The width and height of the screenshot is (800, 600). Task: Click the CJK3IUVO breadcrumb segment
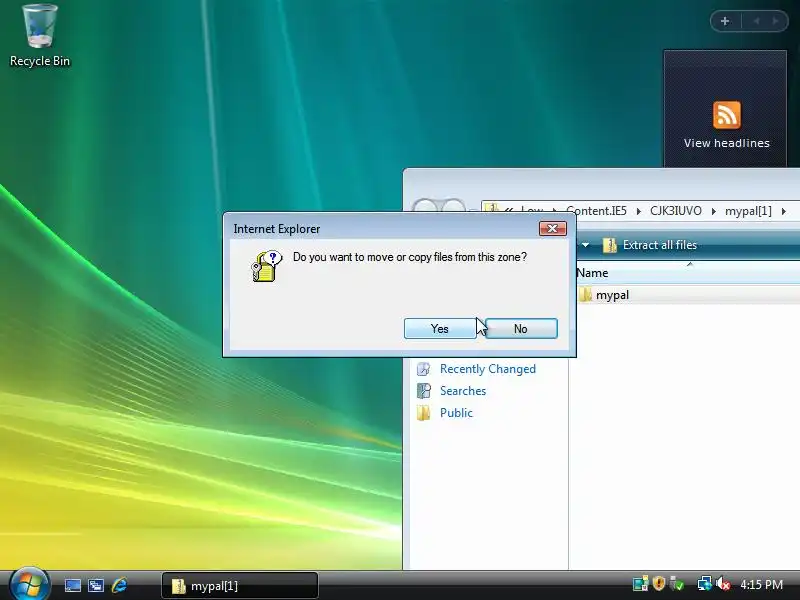coord(676,211)
